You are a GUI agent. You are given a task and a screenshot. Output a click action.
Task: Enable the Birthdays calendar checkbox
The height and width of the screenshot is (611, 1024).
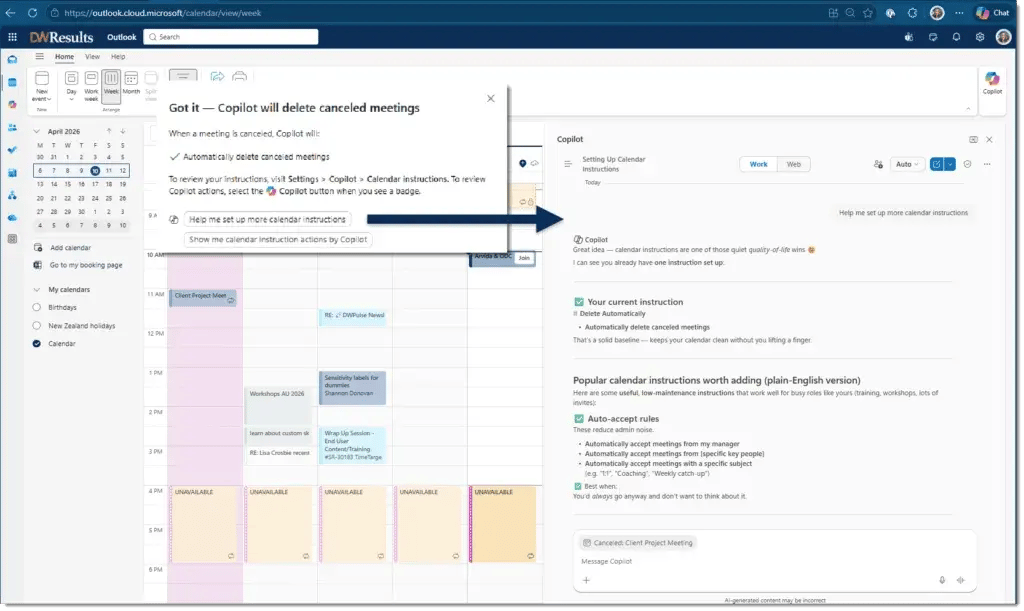(36, 307)
